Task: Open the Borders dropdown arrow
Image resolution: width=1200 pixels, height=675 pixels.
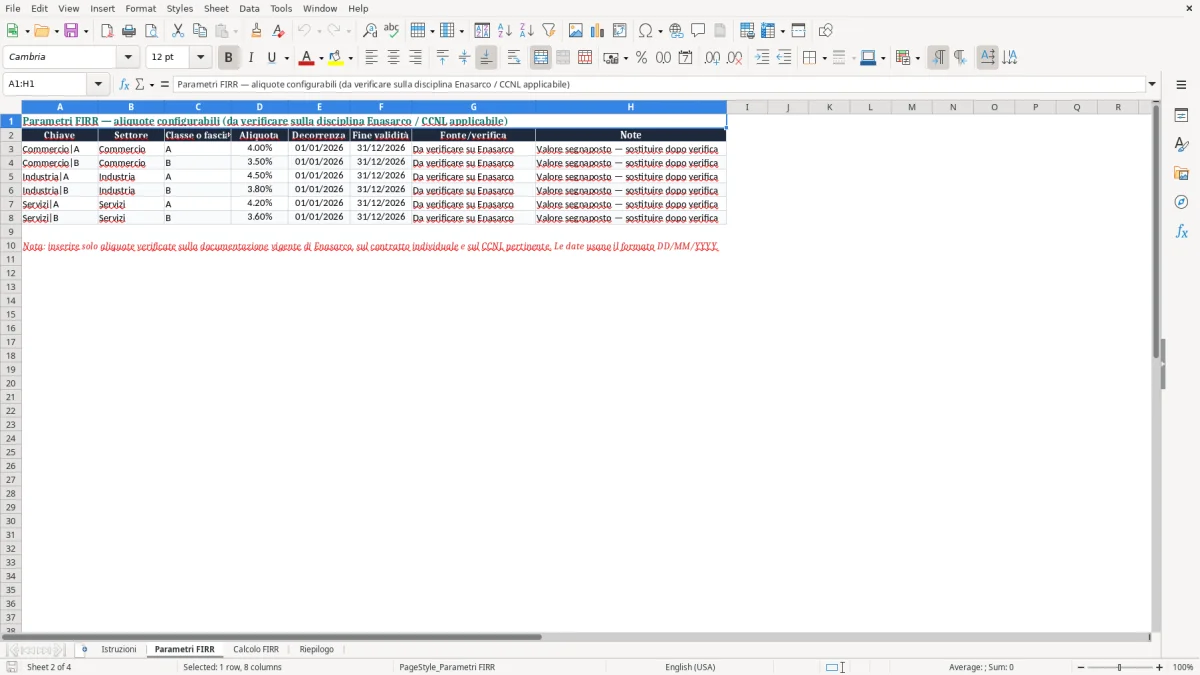Action: coord(824,58)
